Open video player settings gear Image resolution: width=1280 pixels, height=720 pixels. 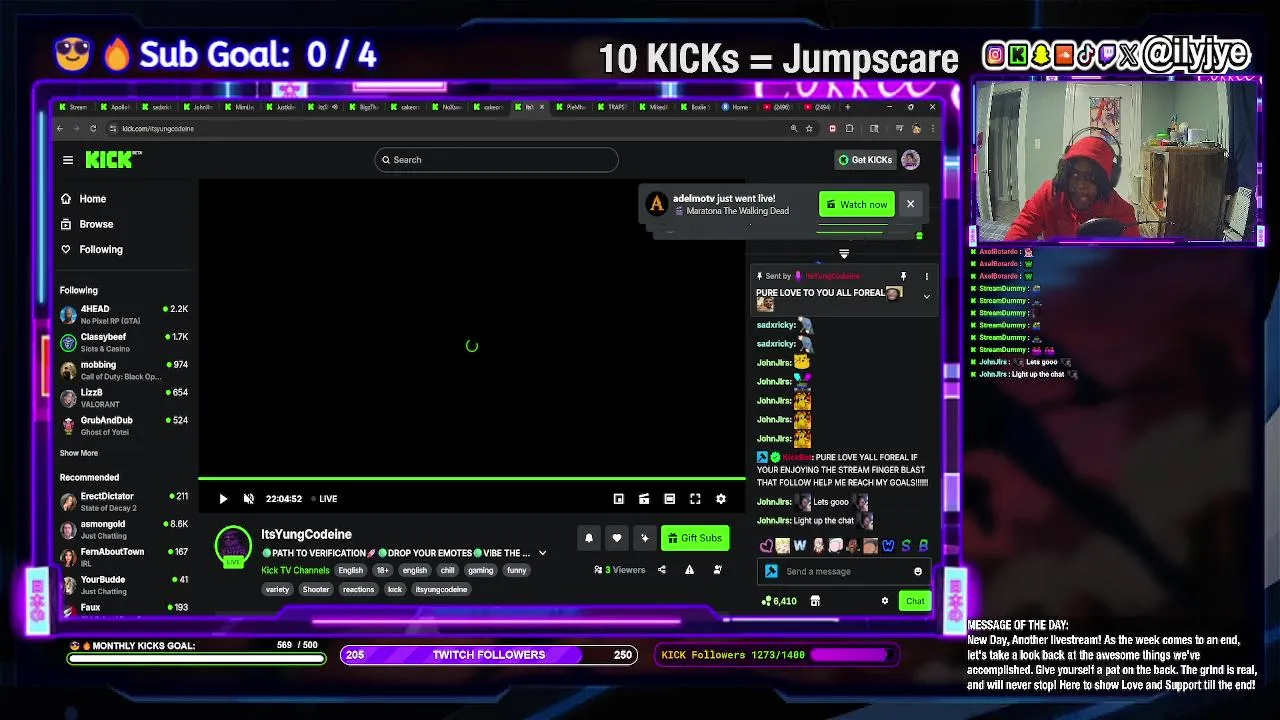point(720,499)
